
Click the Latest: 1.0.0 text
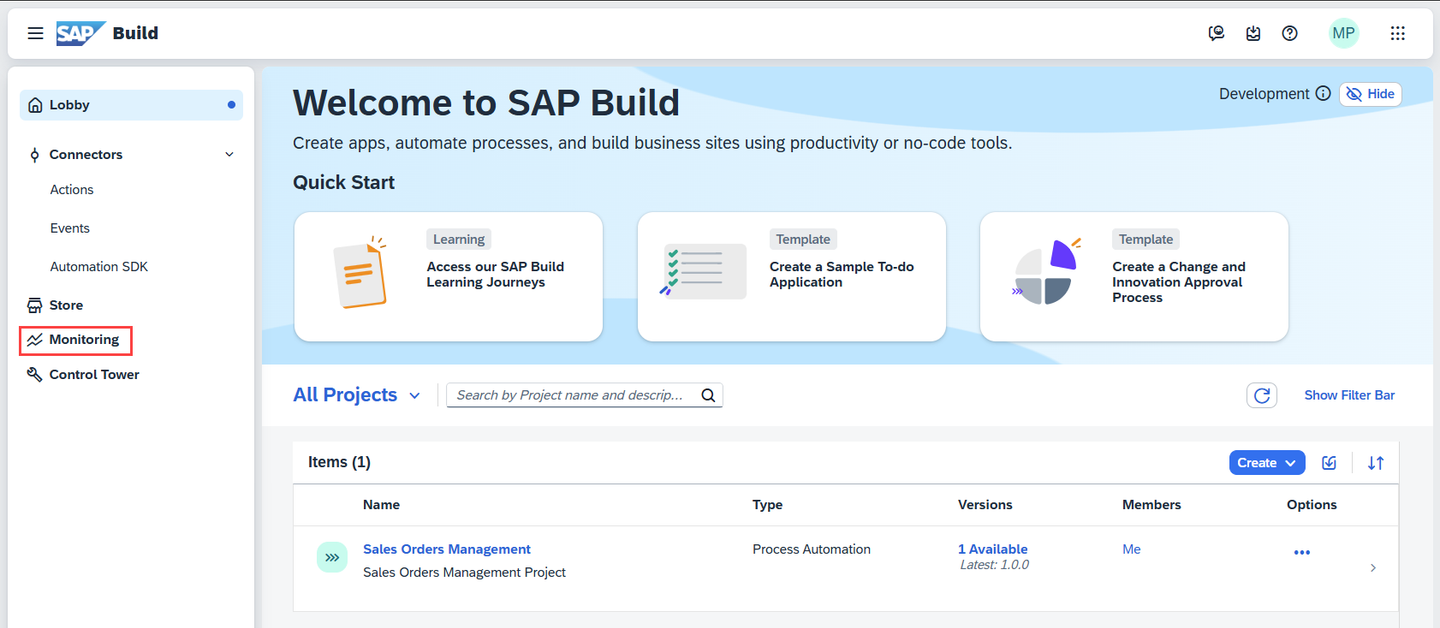[x=993, y=565]
